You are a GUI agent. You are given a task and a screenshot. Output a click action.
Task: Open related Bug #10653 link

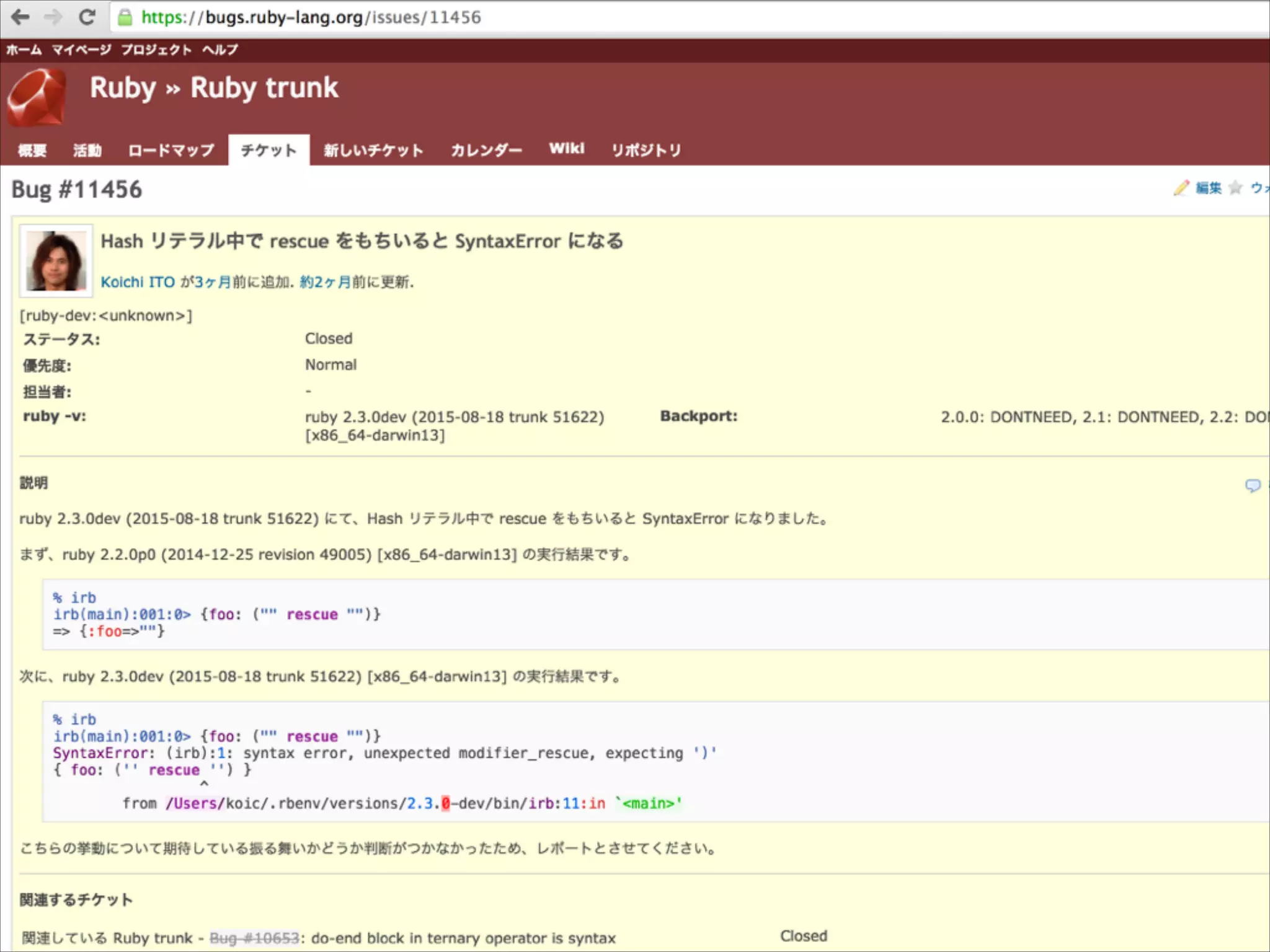(254, 938)
